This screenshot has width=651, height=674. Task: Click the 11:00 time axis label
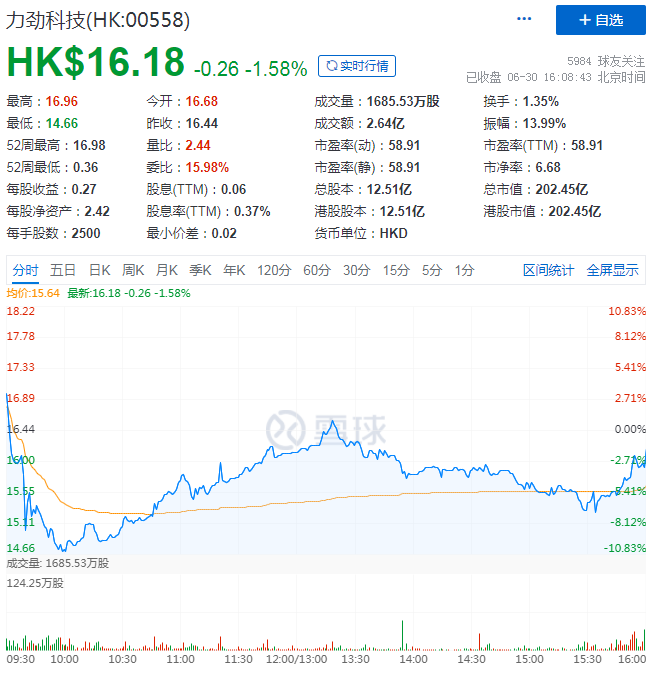180,659
